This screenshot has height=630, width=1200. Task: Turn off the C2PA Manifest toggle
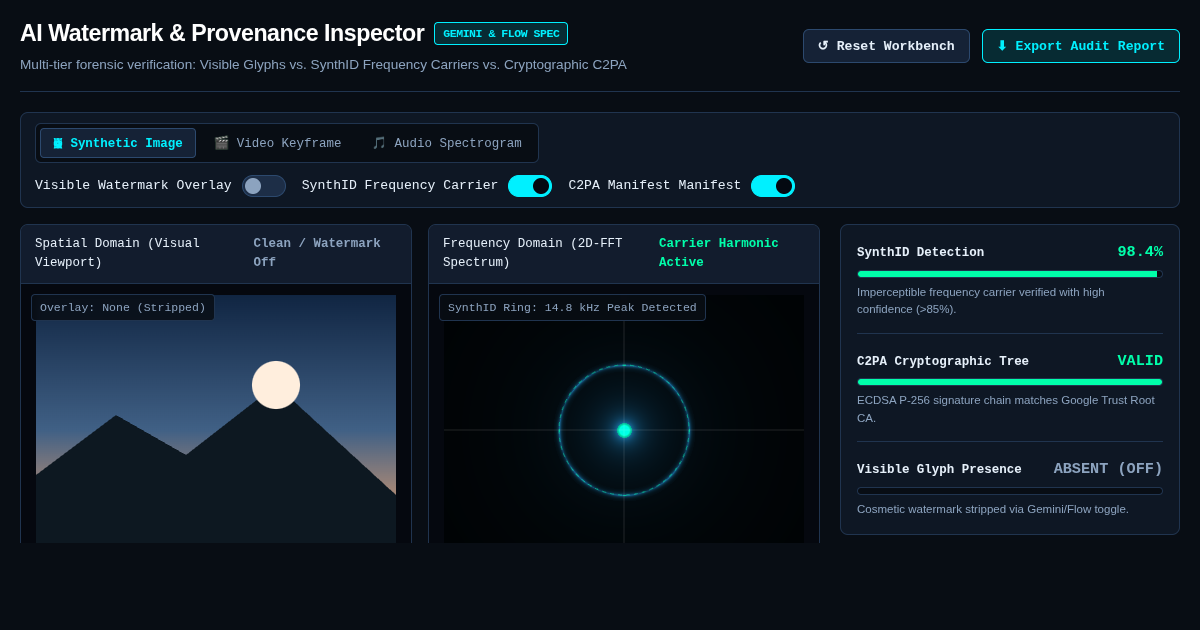[x=773, y=186]
